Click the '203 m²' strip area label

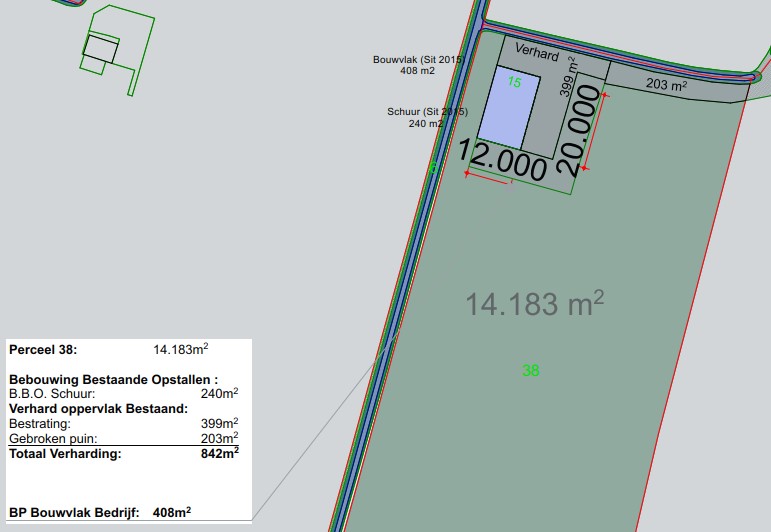point(666,85)
